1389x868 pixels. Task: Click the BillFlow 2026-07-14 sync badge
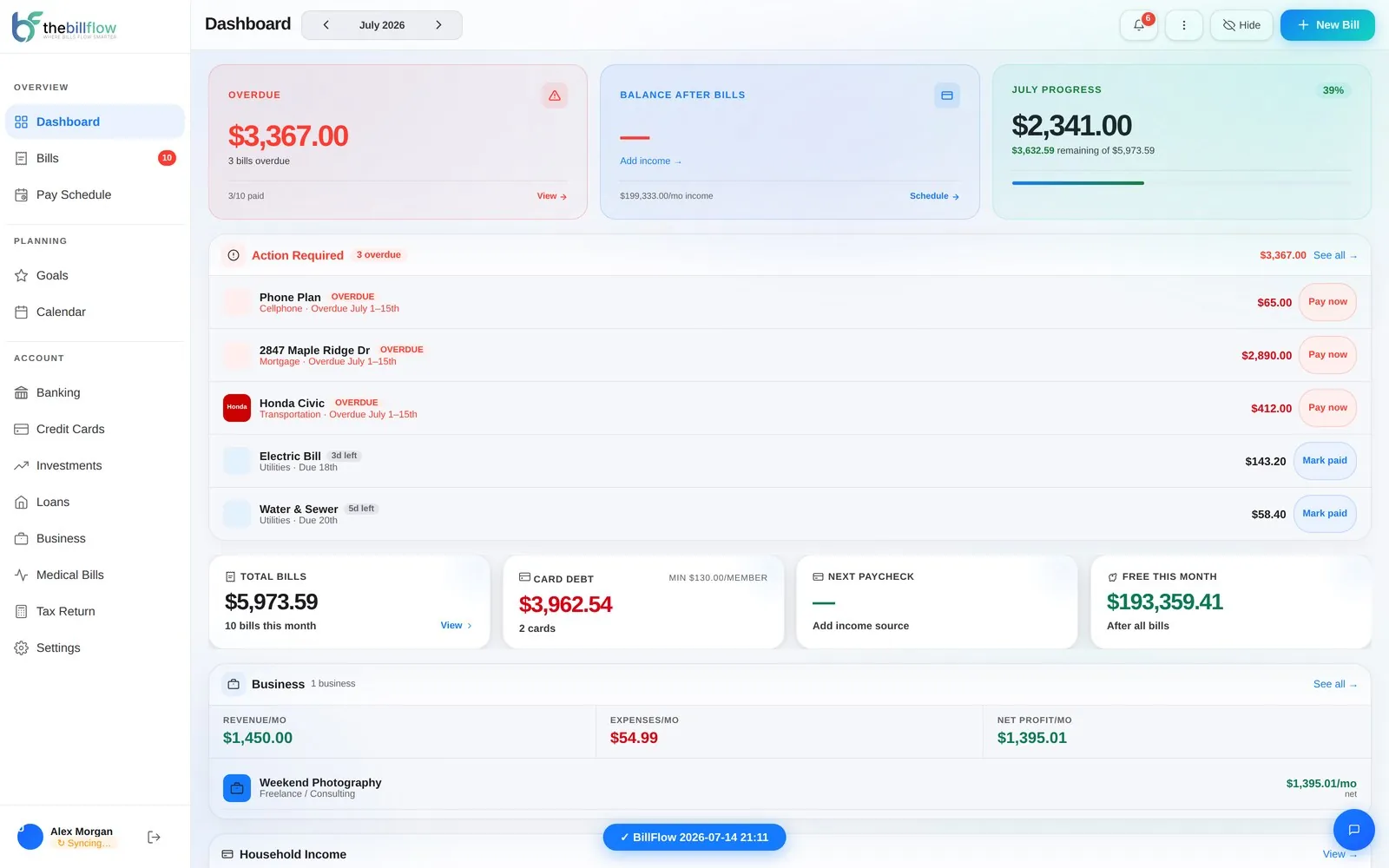694,838
